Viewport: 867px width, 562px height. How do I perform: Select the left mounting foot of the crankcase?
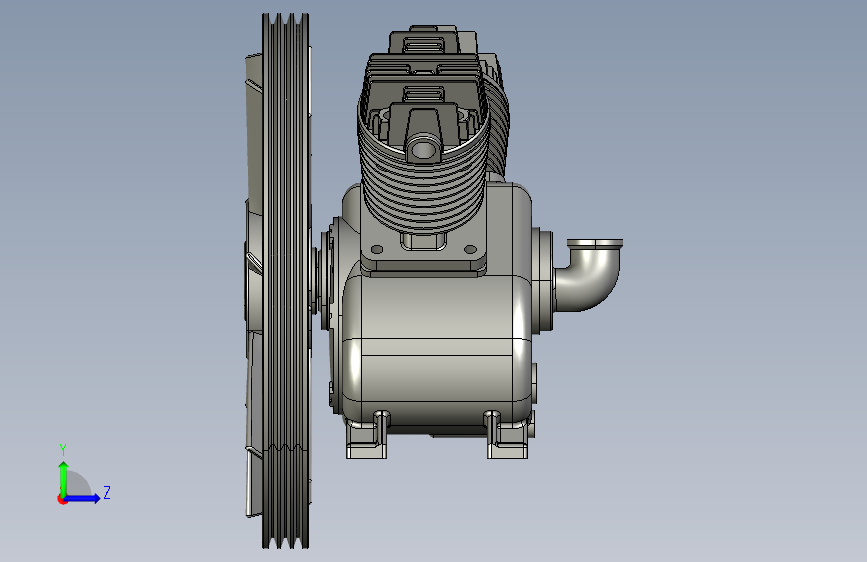[x=367, y=436]
